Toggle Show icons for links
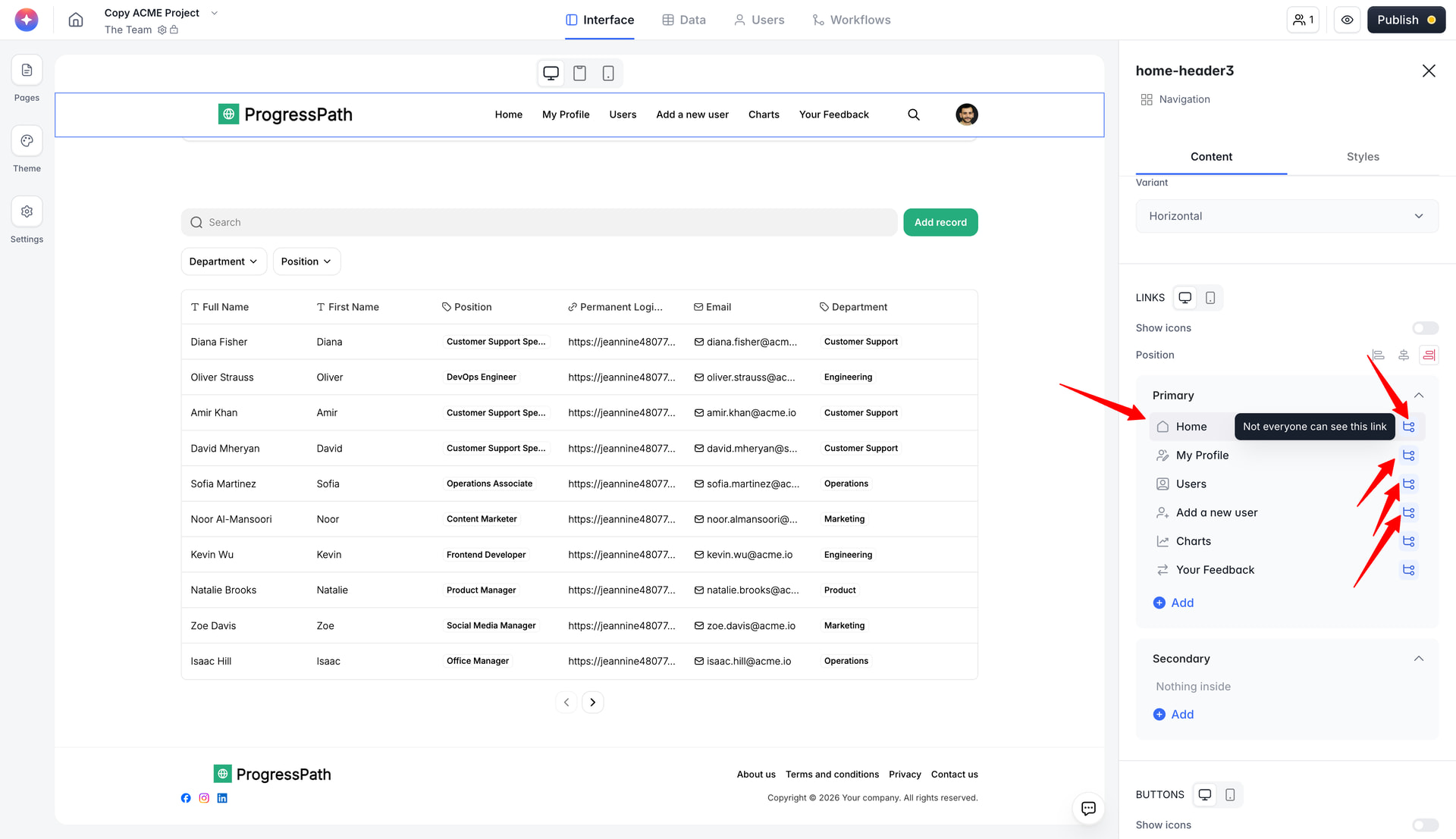 tap(1425, 328)
